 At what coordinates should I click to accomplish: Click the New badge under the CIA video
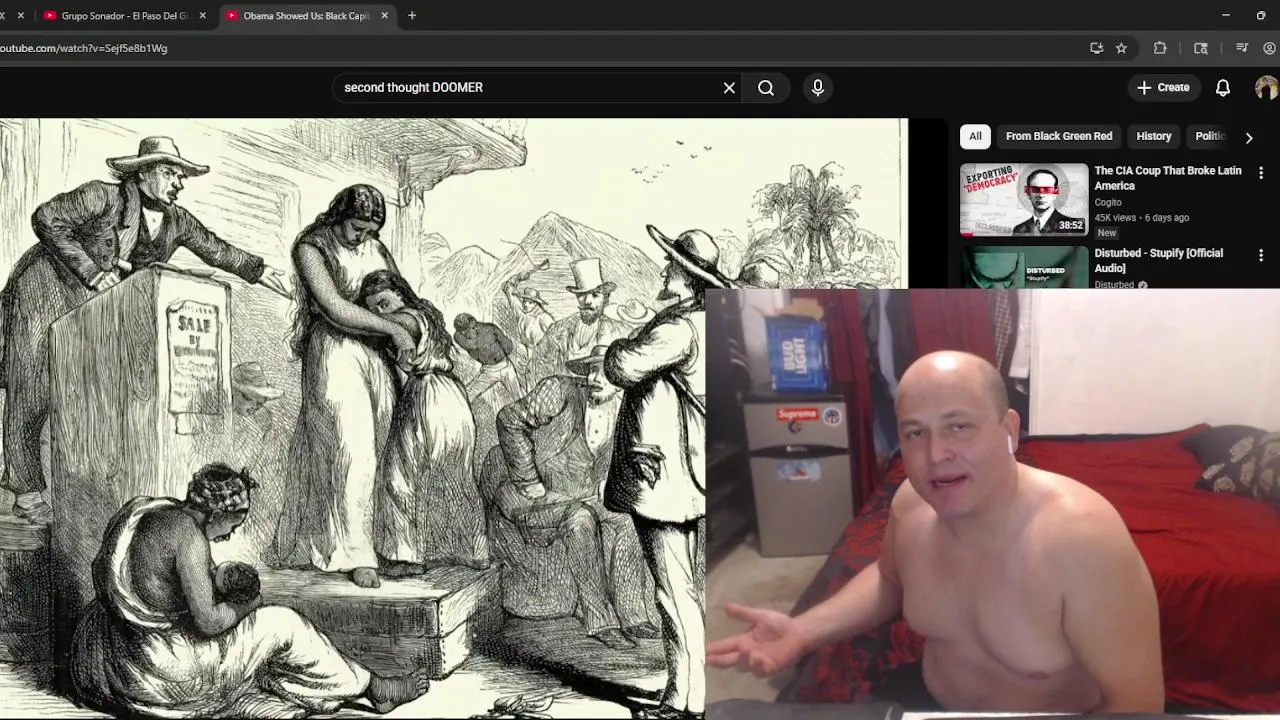coord(1106,233)
